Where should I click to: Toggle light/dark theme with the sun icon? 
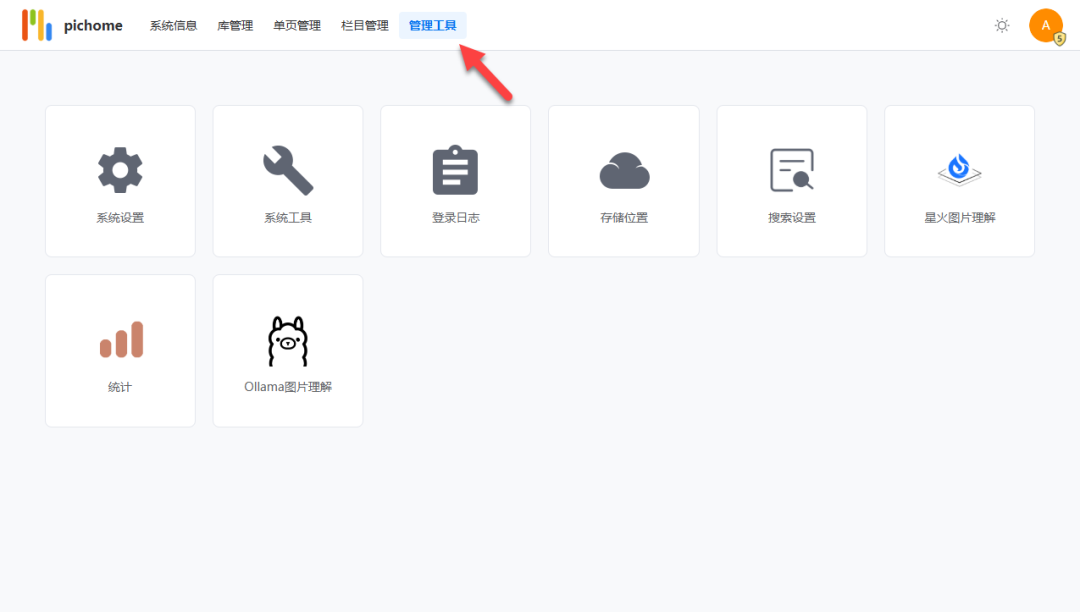[1001, 25]
